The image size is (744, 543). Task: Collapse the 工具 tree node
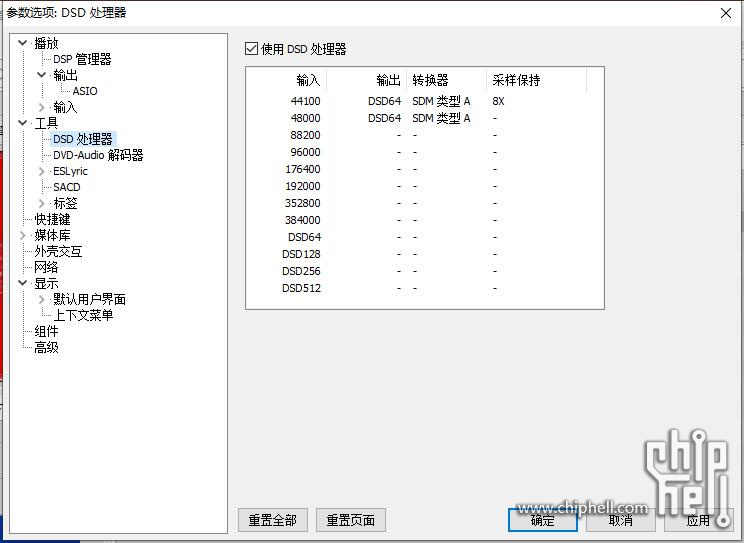22,123
